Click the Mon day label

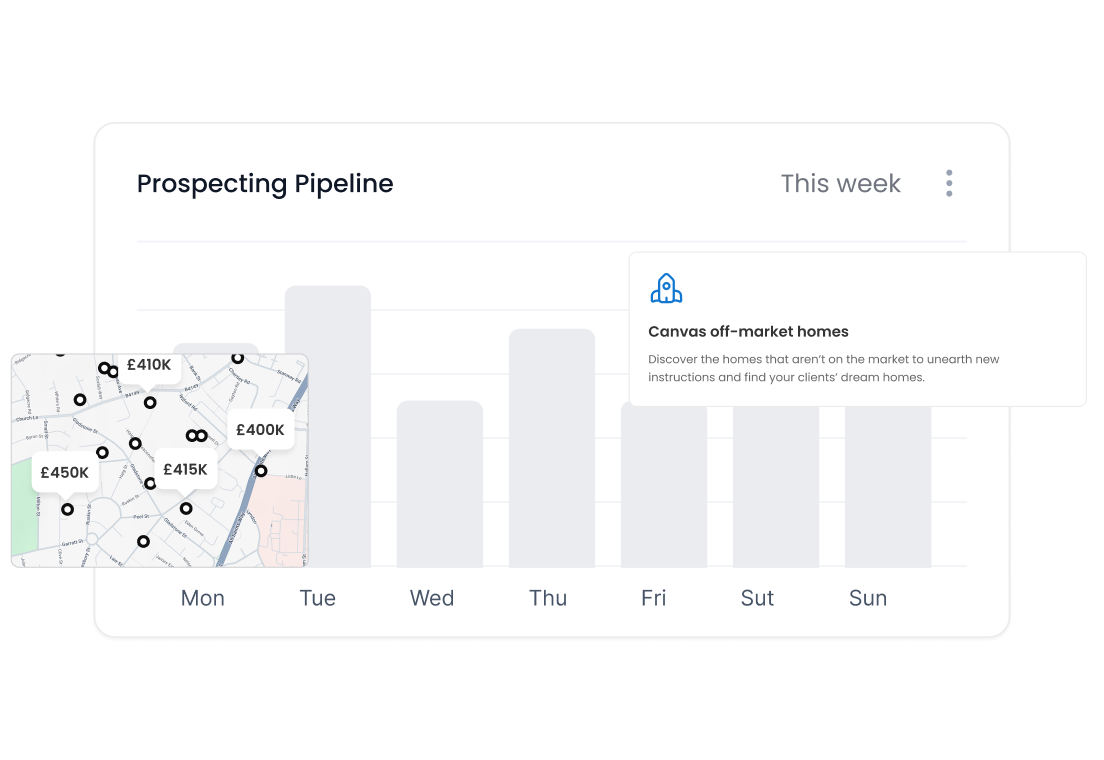[x=203, y=598]
